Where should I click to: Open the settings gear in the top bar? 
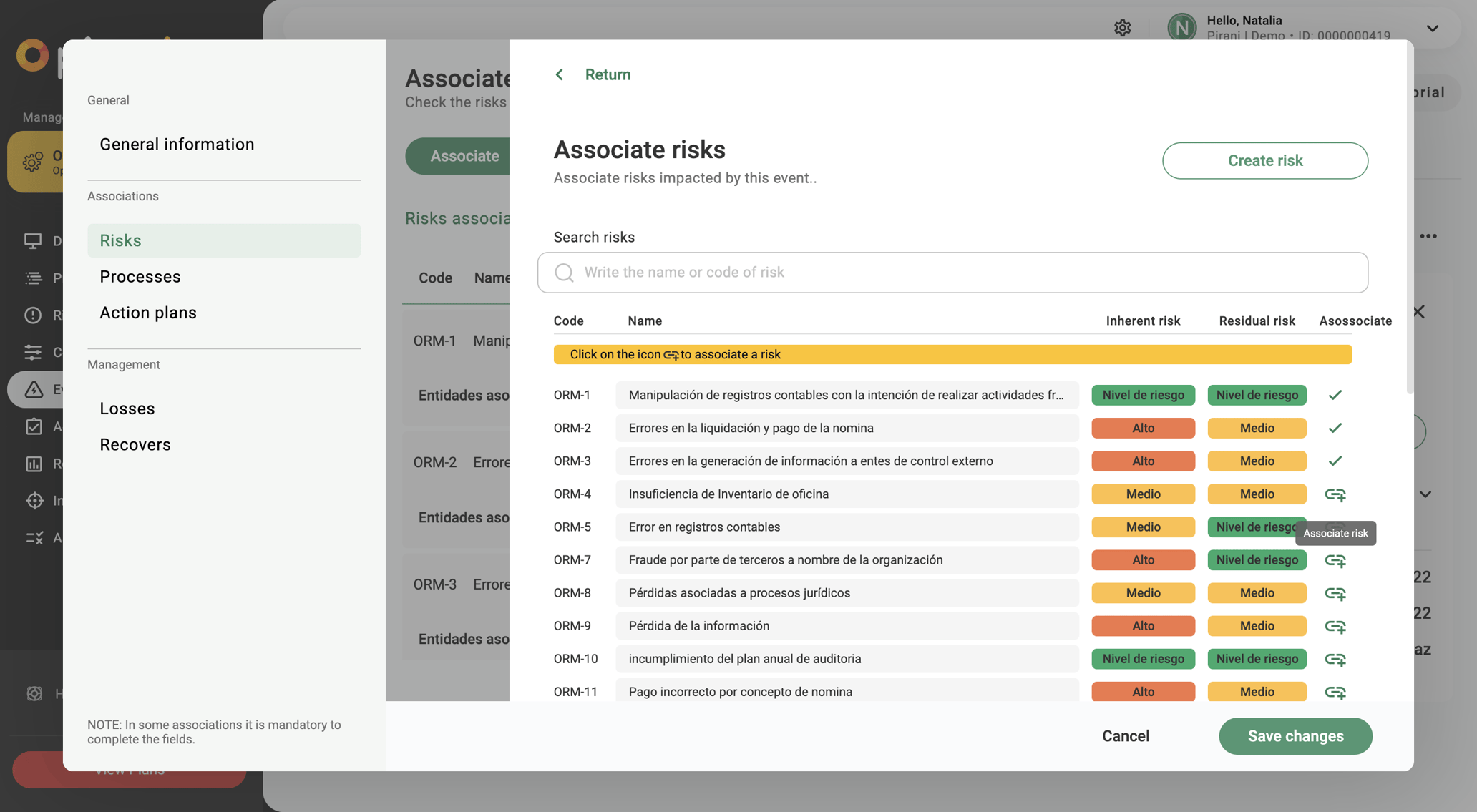[x=1123, y=27]
